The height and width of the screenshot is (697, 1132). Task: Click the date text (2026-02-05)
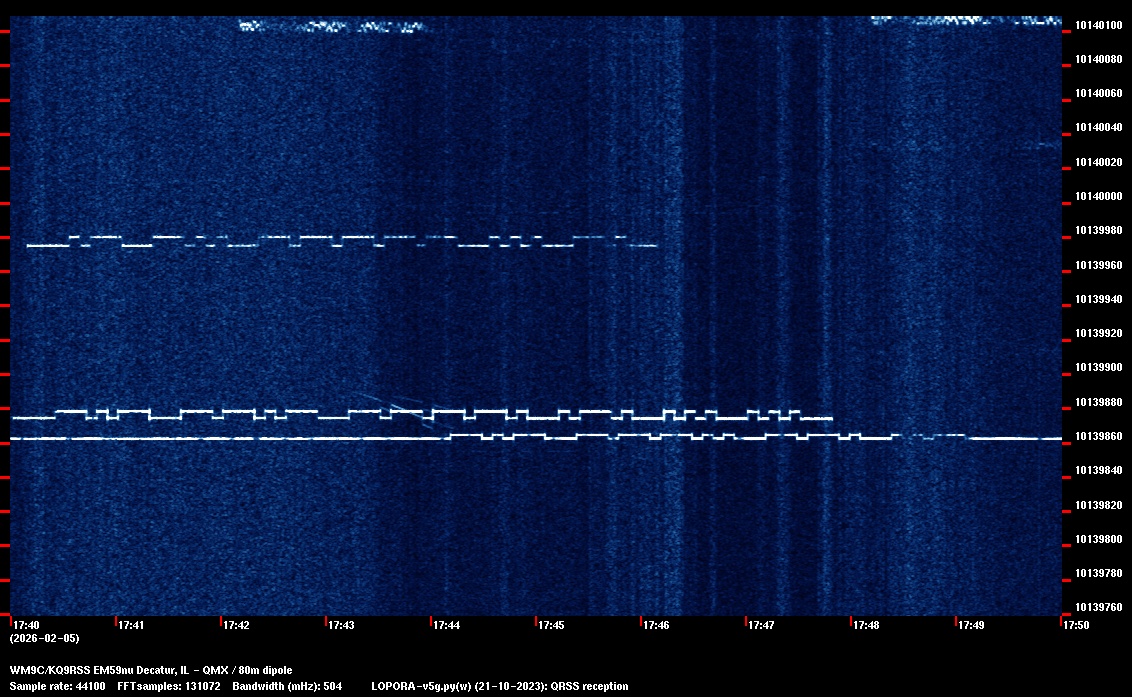click(x=44, y=638)
